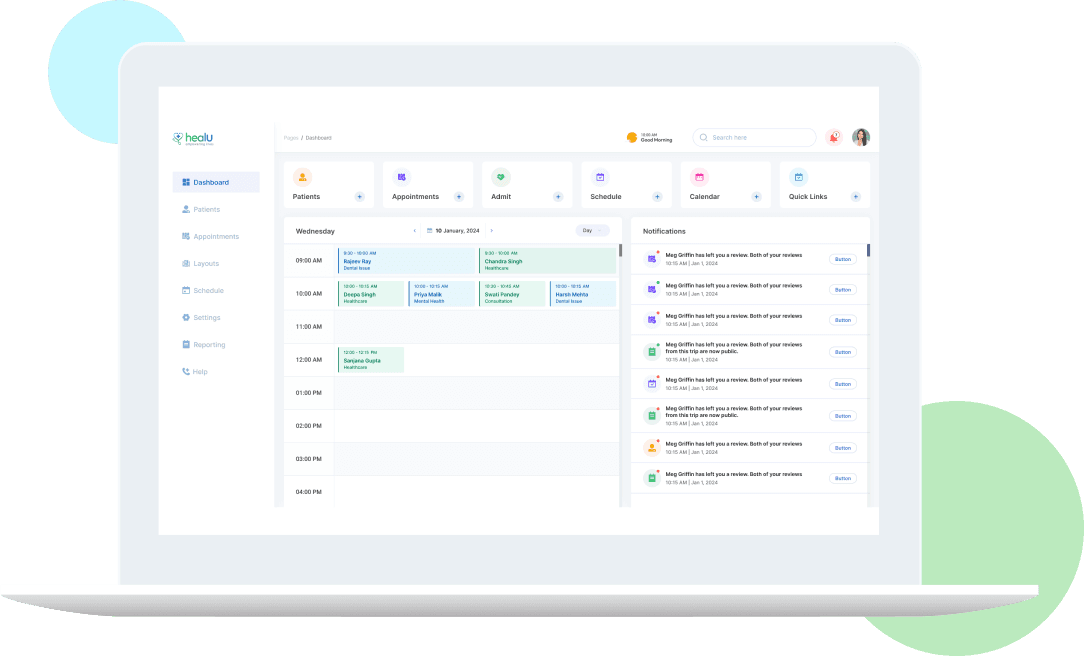Open the user profile avatar
Viewport: 1084px width, 656px height.
tap(861, 137)
